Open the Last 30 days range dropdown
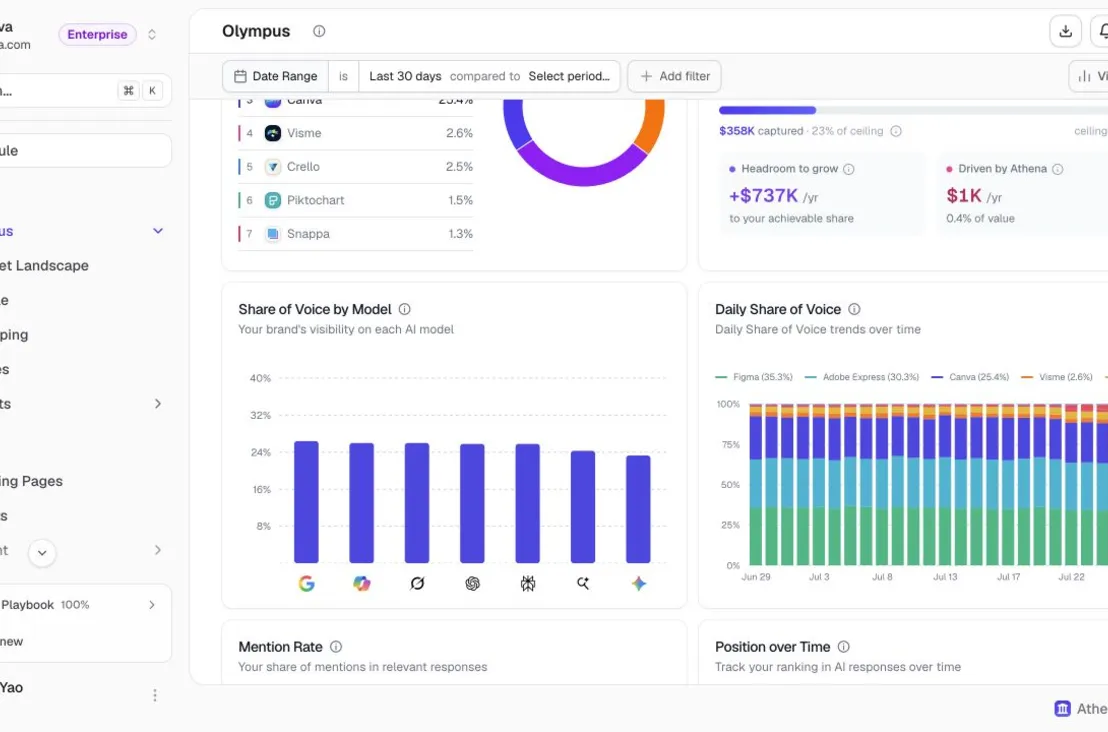1108x732 pixels. click(x=406, y=76)
